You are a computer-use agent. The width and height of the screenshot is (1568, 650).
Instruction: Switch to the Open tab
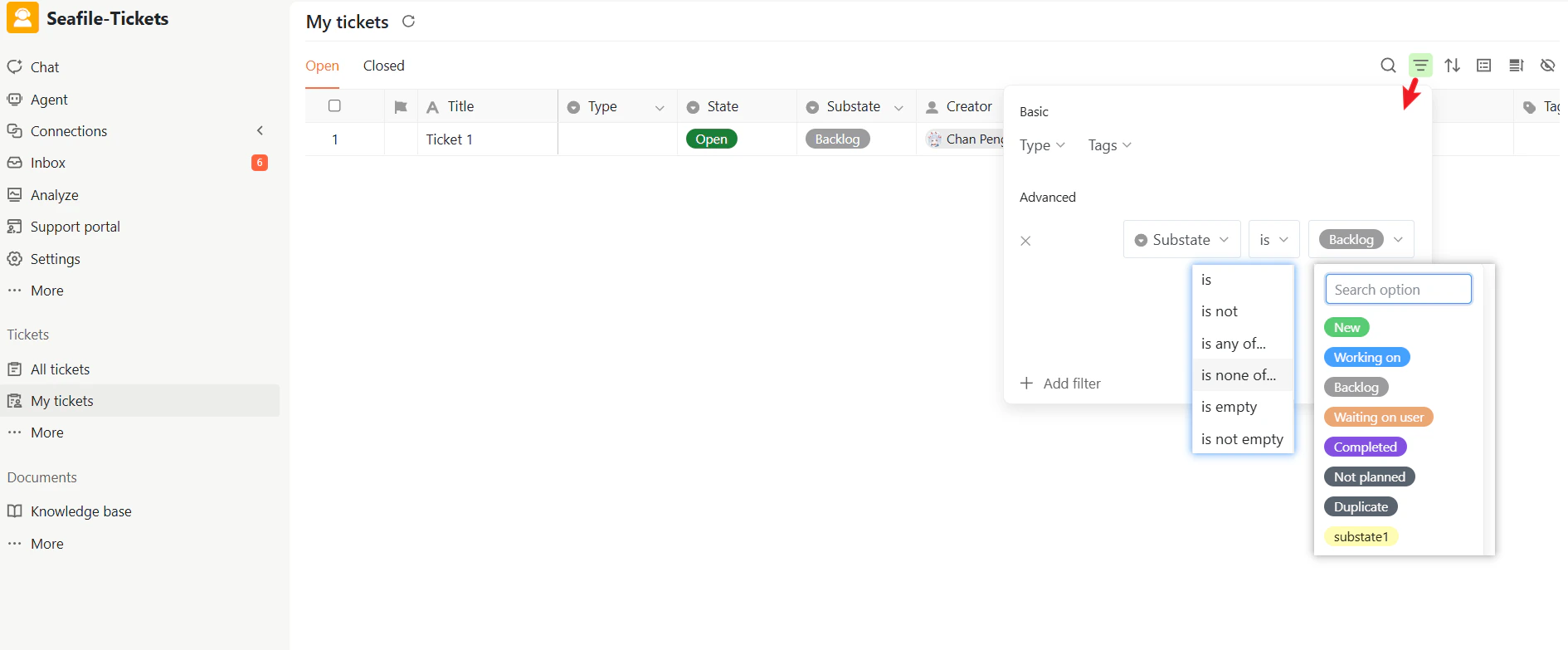pos(322,66)
